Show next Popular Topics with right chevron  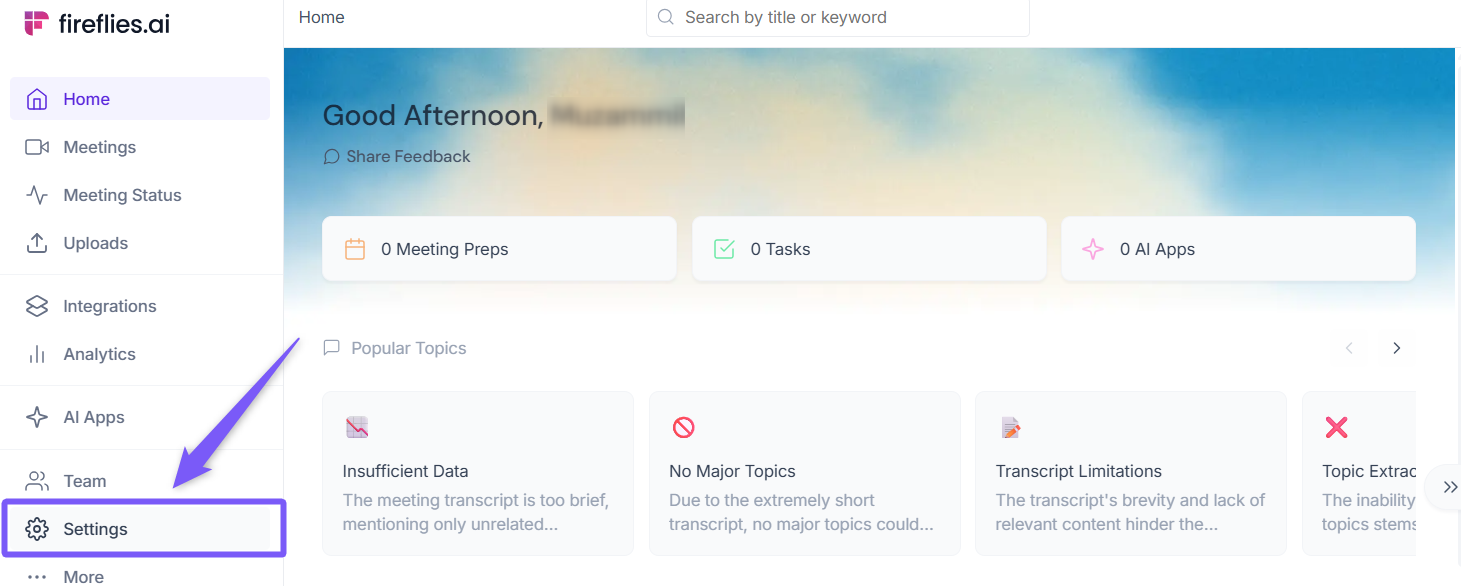point(1397,348)
